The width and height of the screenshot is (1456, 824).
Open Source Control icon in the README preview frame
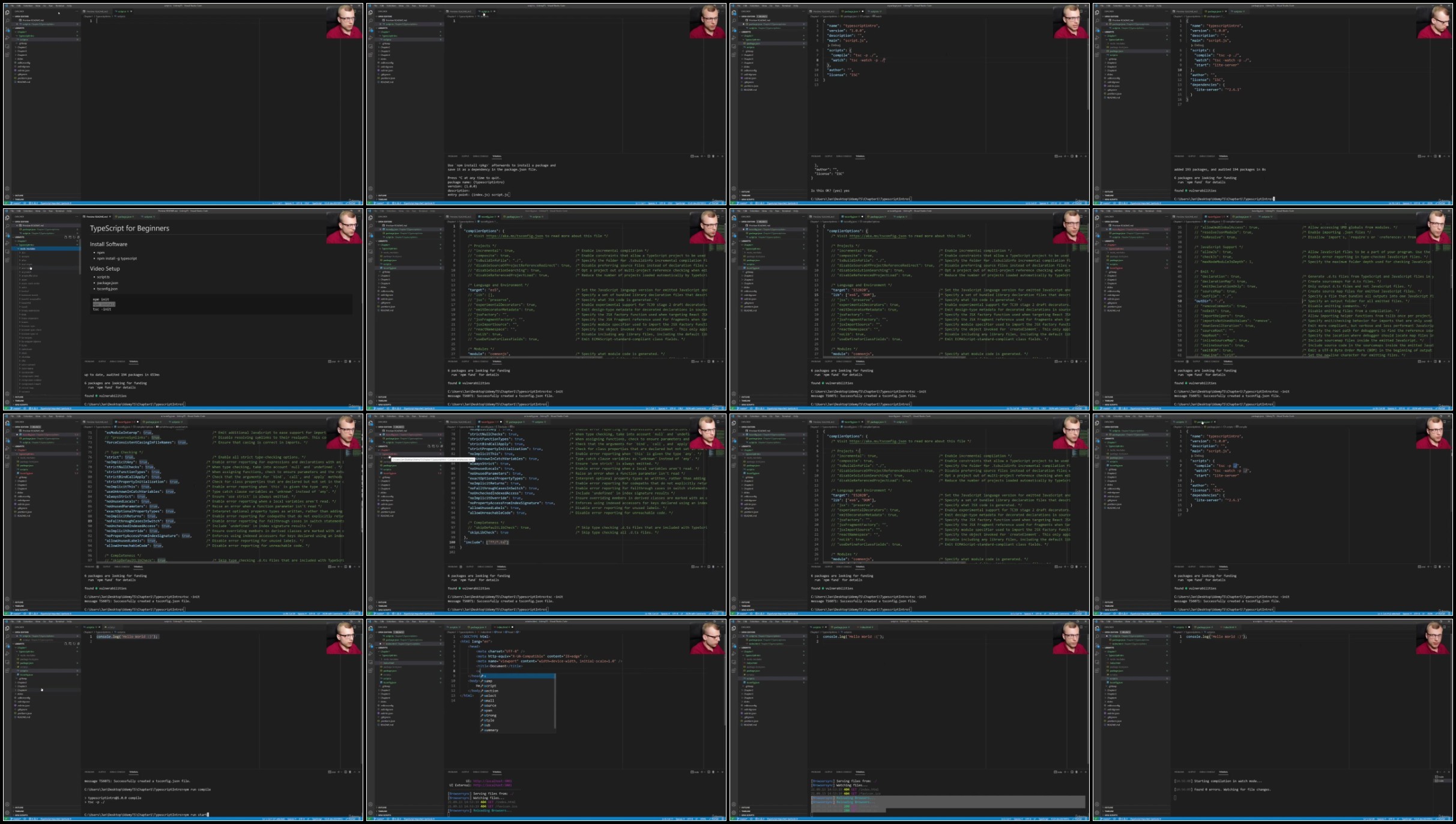click(x=8, y=235)
